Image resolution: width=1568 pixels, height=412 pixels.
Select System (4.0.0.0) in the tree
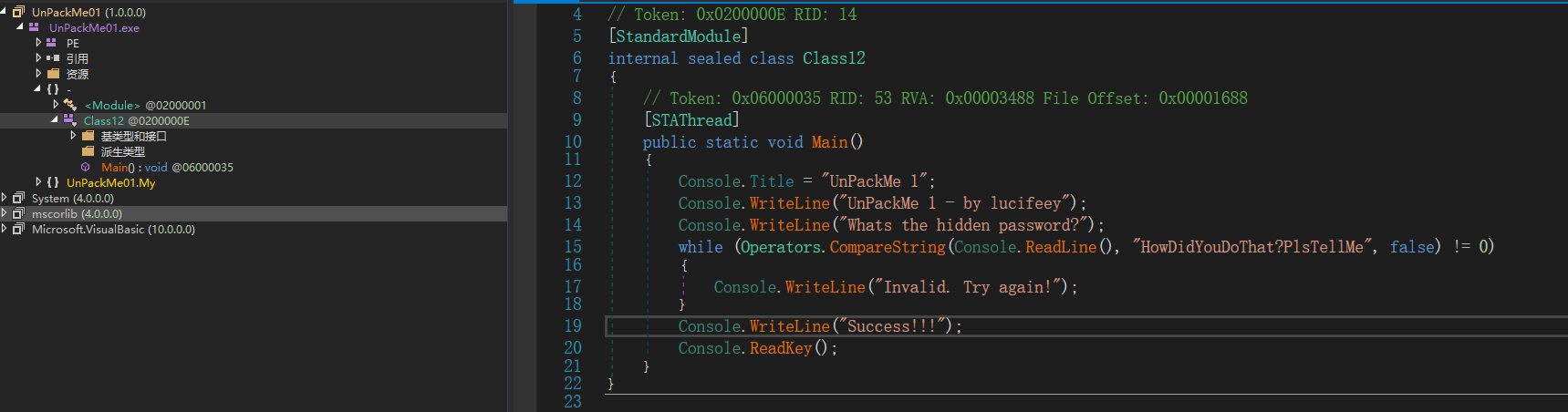coord(73,198)
